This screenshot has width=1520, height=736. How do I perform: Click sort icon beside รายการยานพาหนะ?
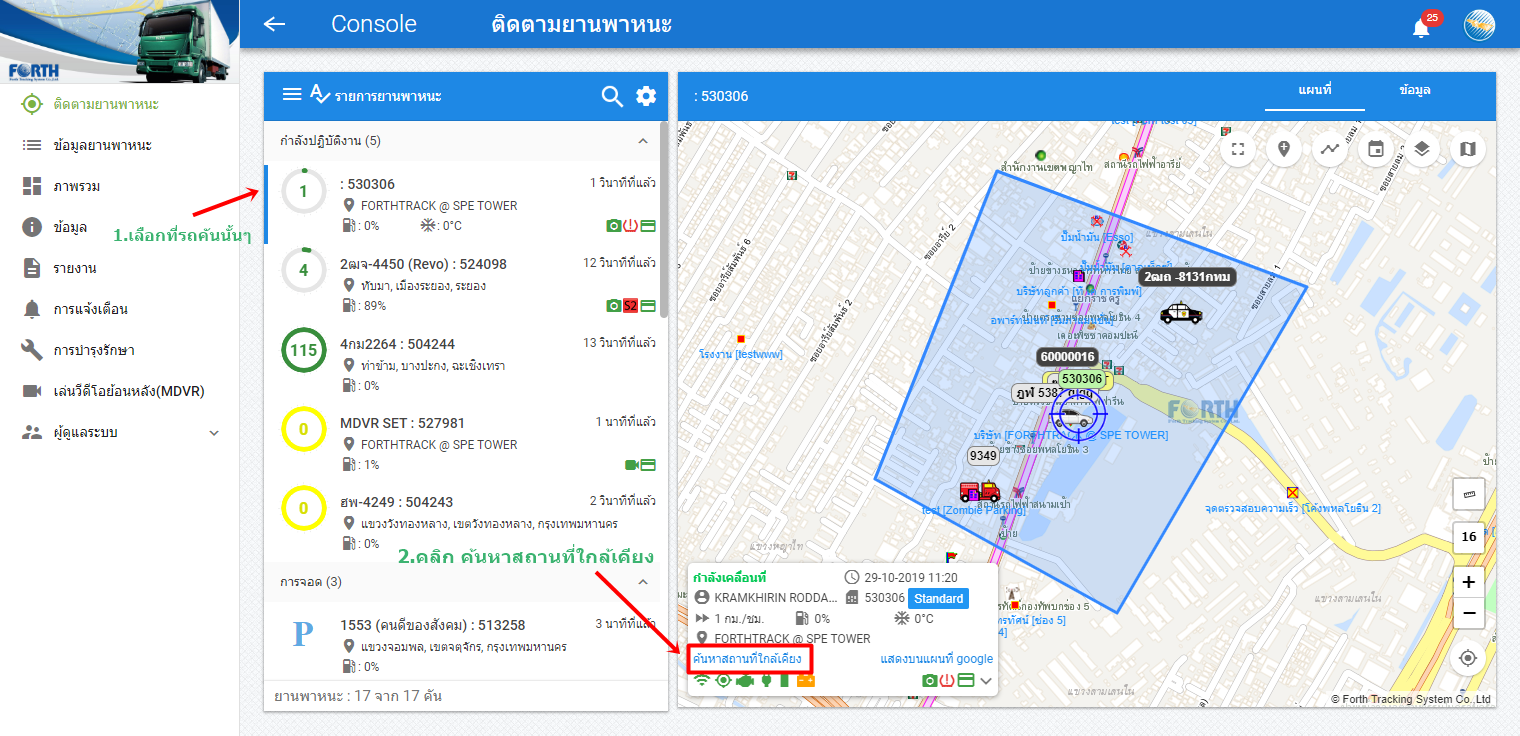point(320,94)
